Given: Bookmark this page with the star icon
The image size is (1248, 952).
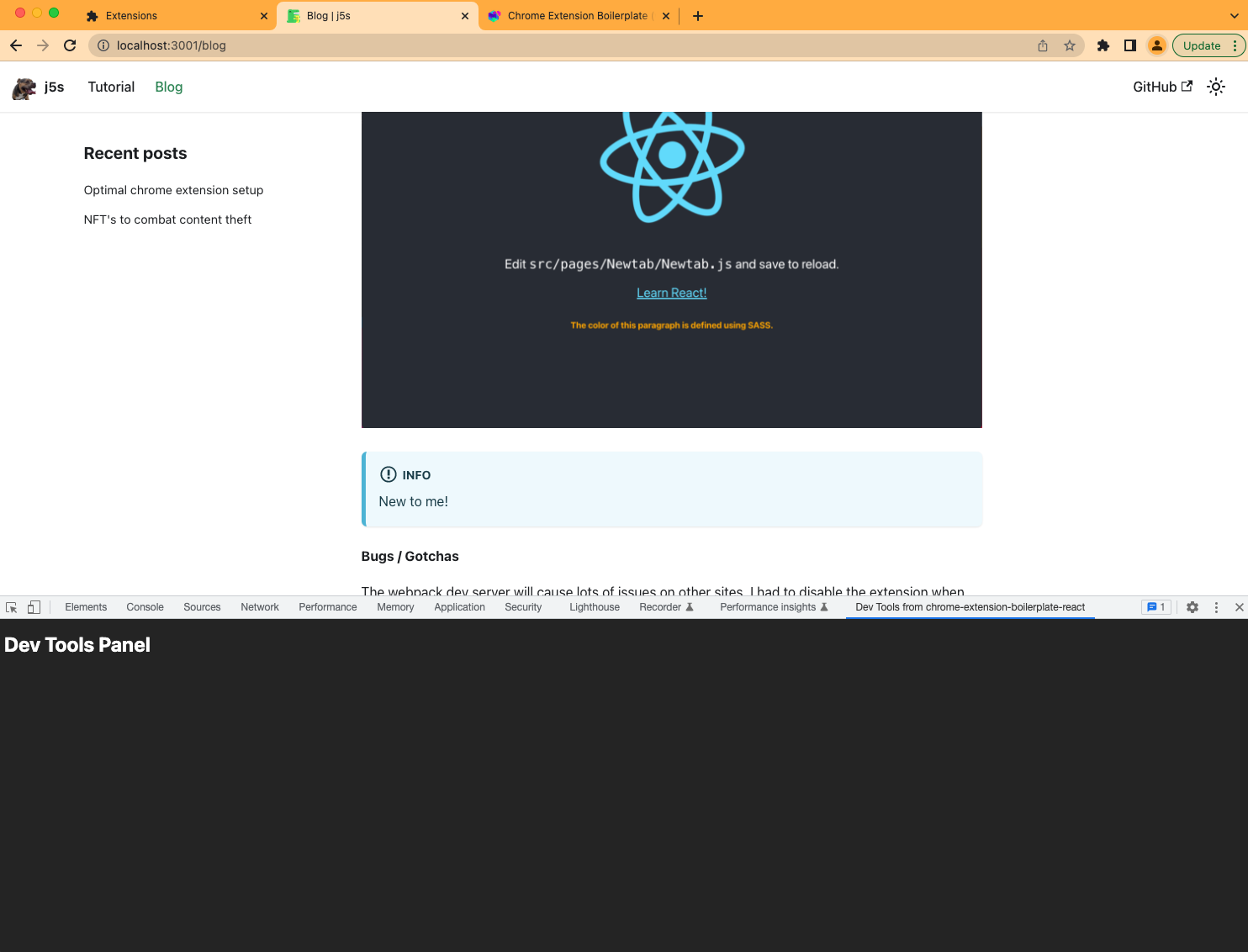Looking at the screenshot, I should (1070, 45).
